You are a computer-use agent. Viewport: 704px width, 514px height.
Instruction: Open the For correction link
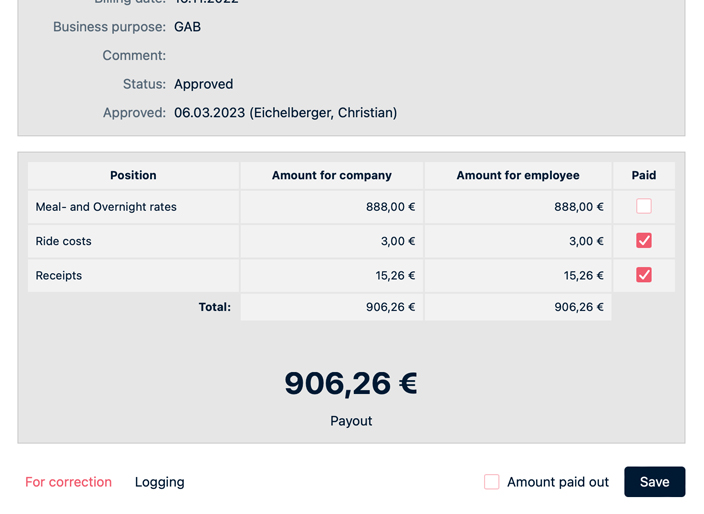(68, 482)
